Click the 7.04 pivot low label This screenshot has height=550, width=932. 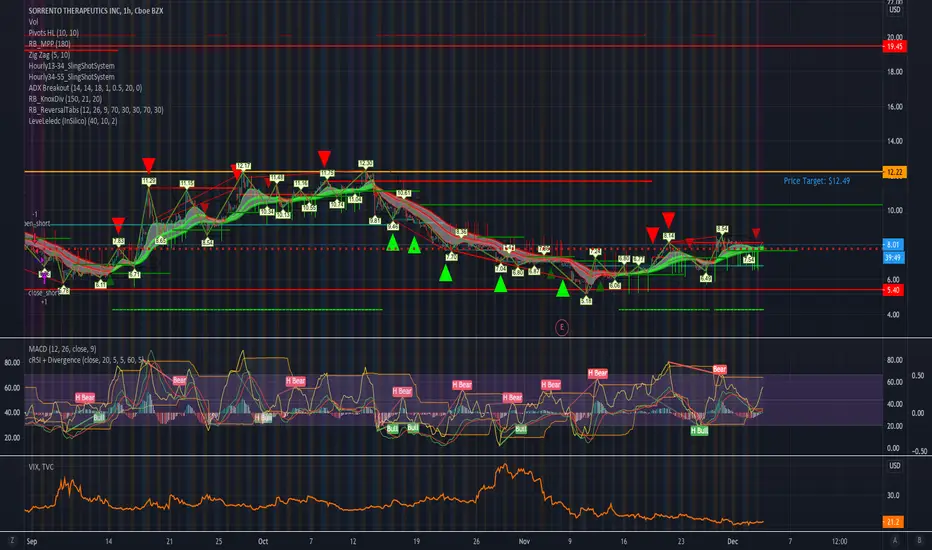501,269
